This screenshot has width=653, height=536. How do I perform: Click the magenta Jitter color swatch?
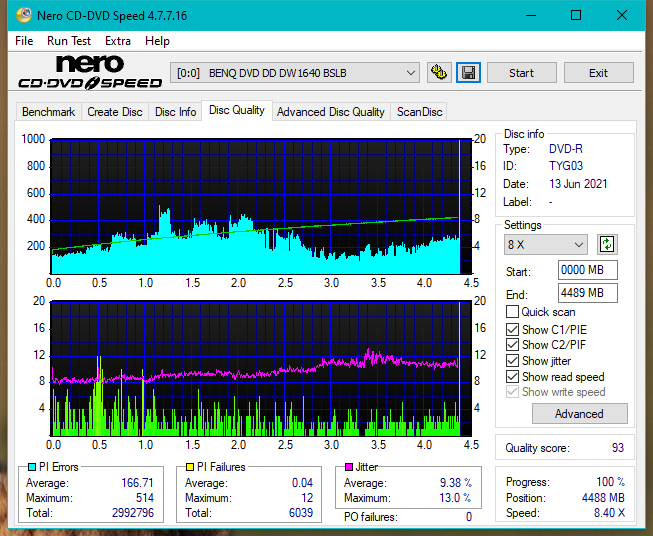click(x=349, y=467)
